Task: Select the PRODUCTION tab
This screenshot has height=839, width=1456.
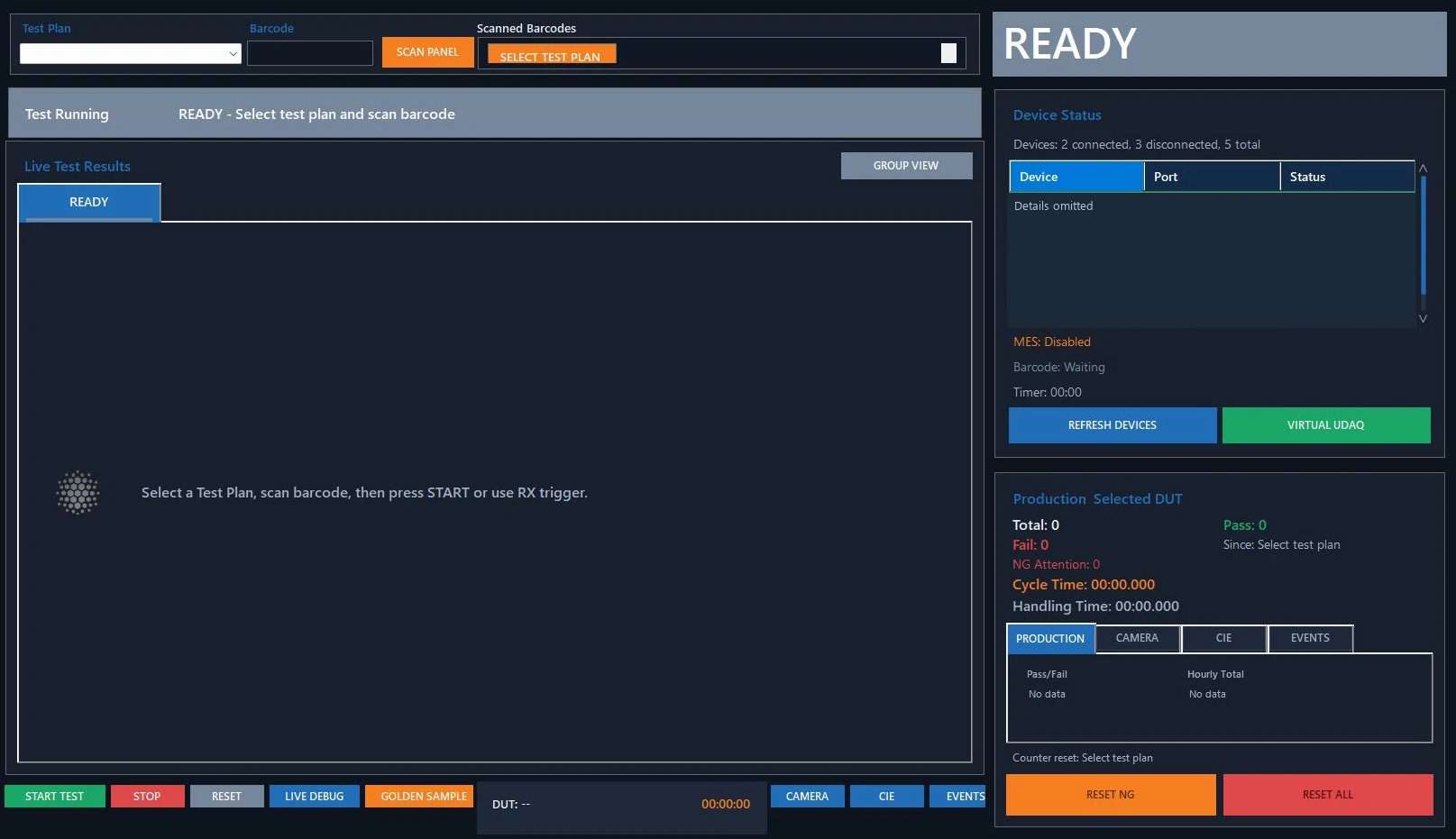Action: click(1050, 639)
